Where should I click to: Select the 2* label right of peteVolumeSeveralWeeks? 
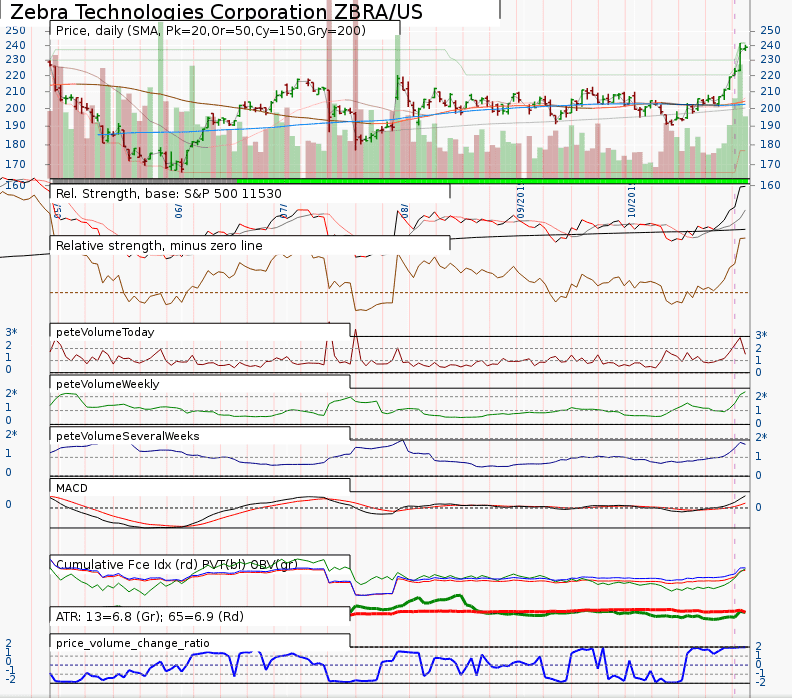point(761,437)
